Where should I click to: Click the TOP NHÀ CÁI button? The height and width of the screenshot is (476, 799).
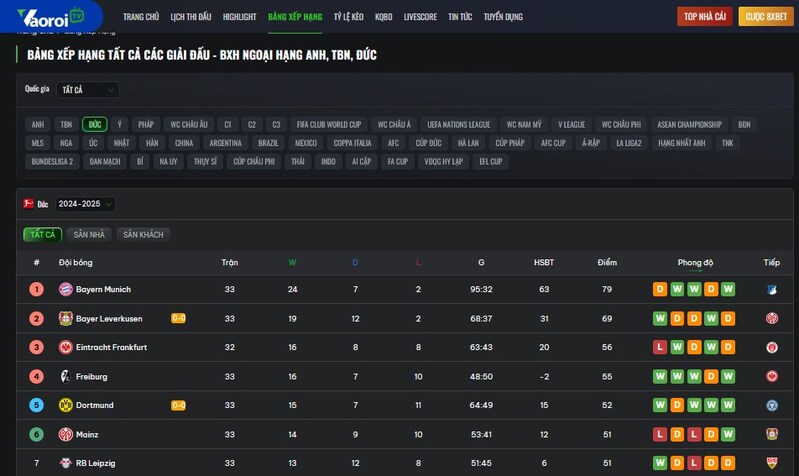(x=705, y=17)
